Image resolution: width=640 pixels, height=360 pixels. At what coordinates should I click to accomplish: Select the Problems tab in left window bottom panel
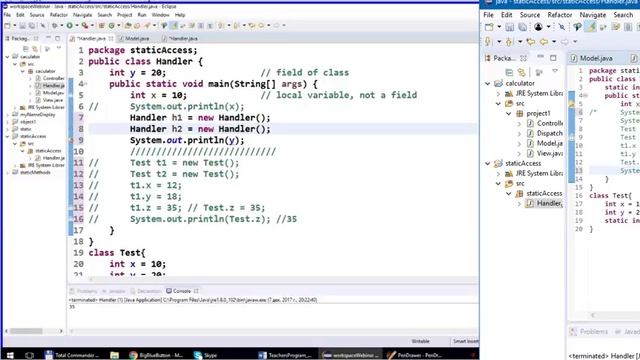tap(84, 291)
